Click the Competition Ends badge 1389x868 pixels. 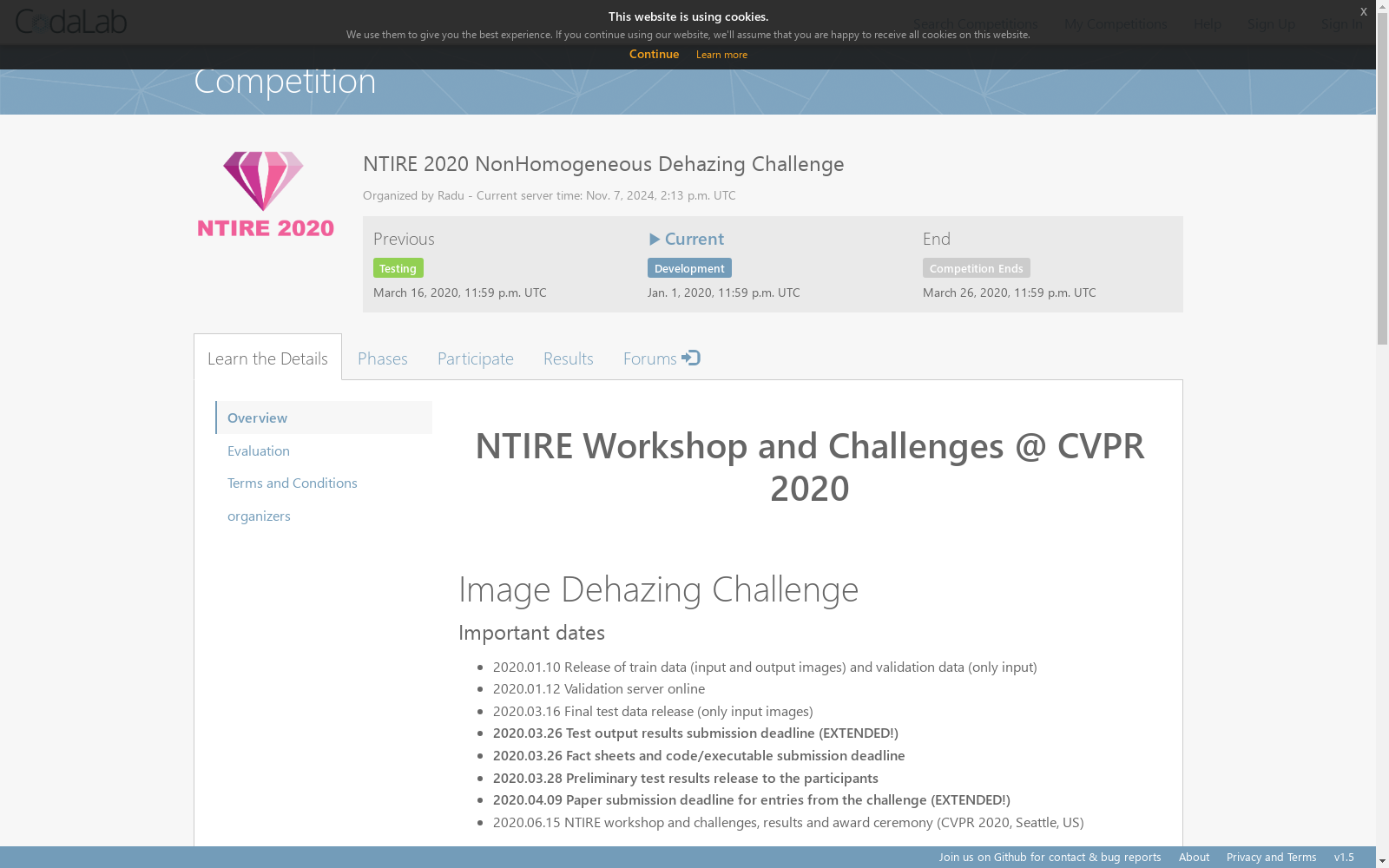(976, 268)
